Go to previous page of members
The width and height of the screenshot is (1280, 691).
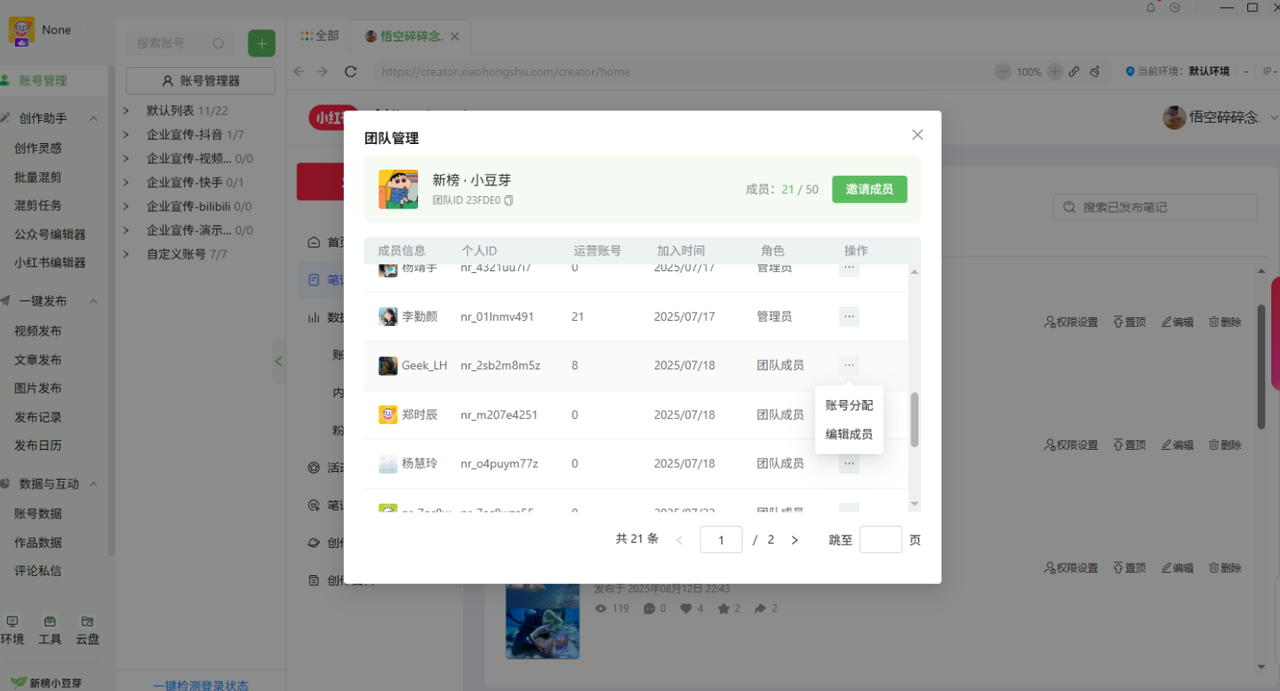click(680, 540)
